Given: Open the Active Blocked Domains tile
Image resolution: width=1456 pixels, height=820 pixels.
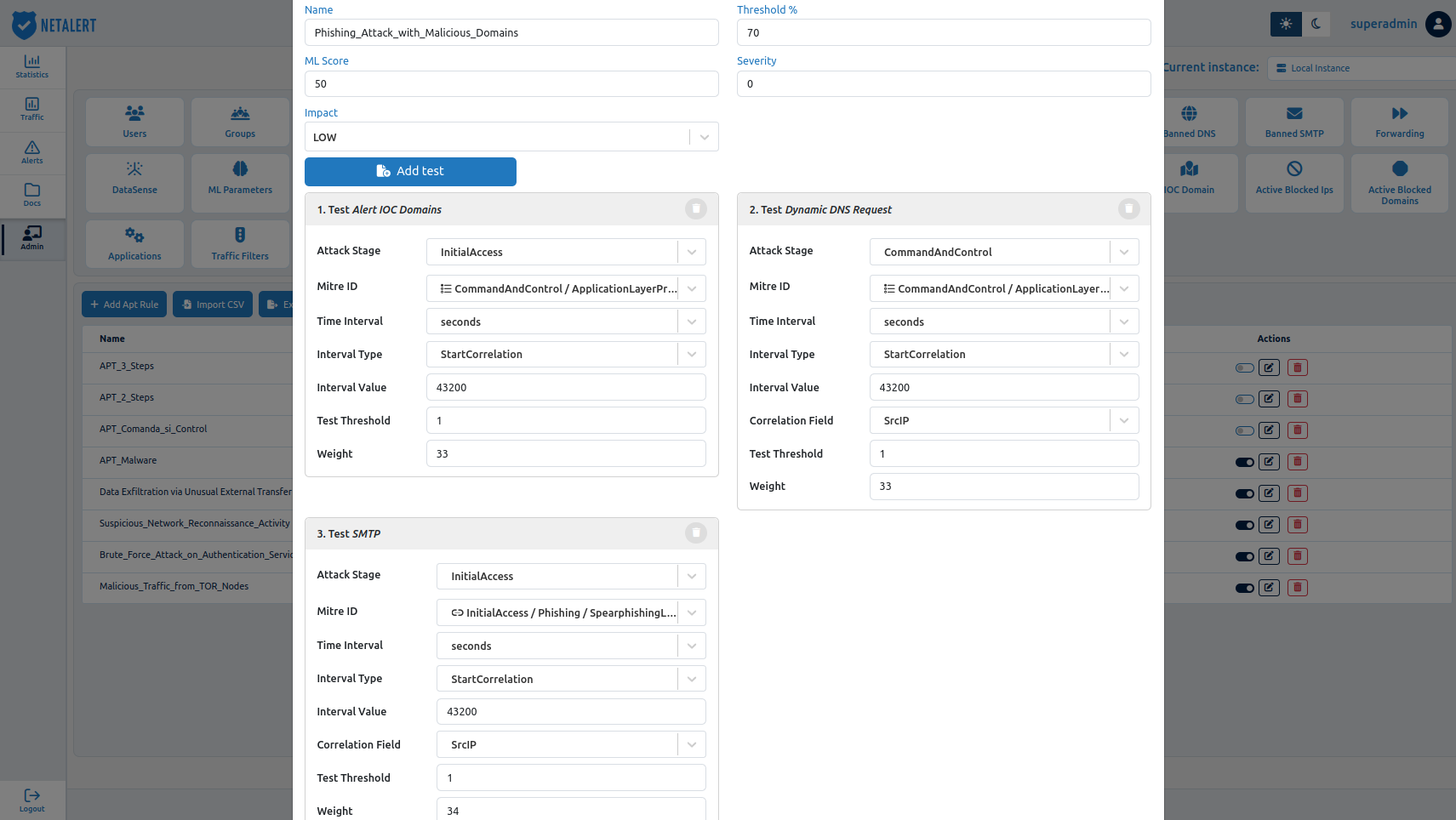Looking at the screenshot, I should 1400,182.
